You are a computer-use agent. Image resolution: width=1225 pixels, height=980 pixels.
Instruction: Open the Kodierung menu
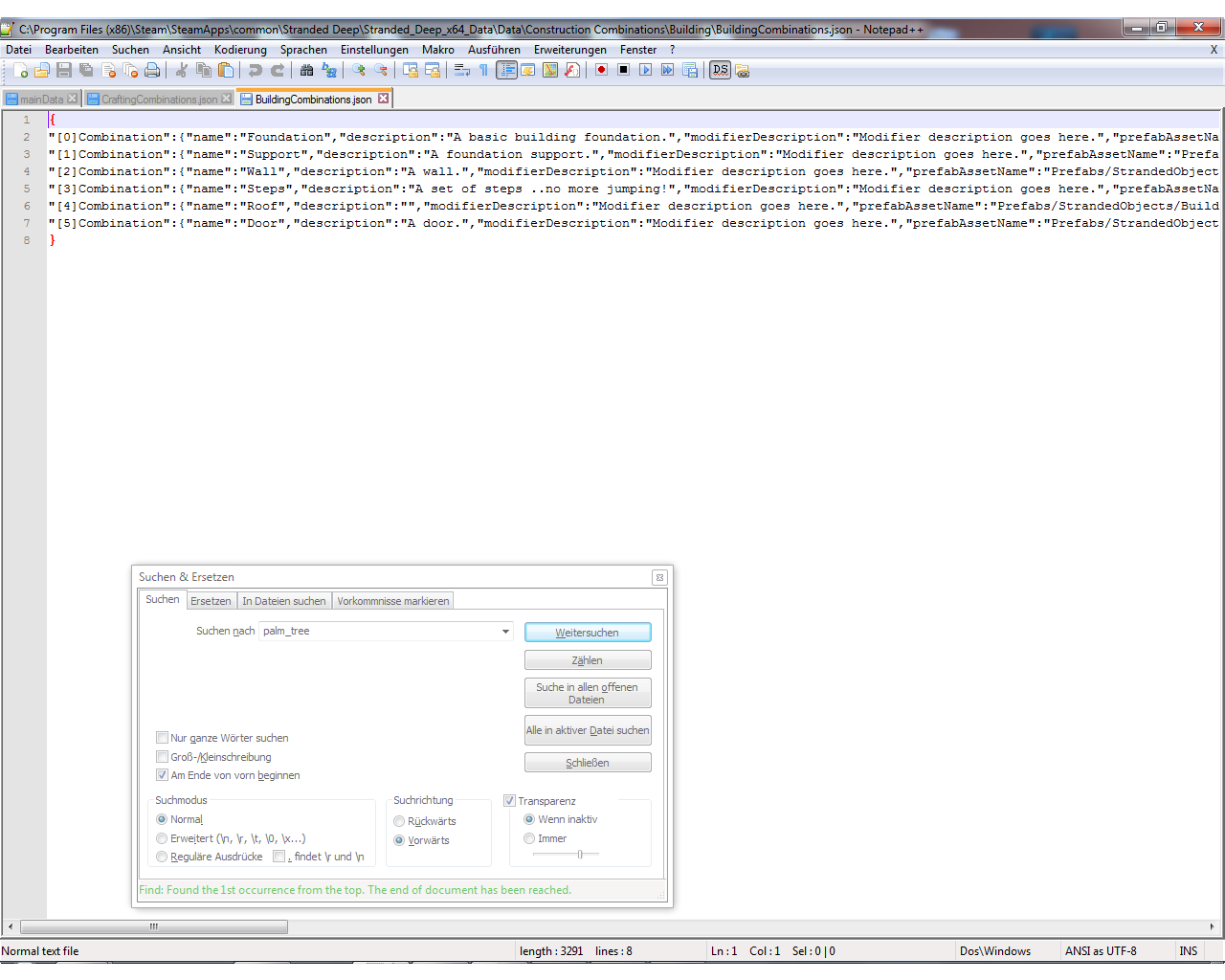tap(240, 50)
